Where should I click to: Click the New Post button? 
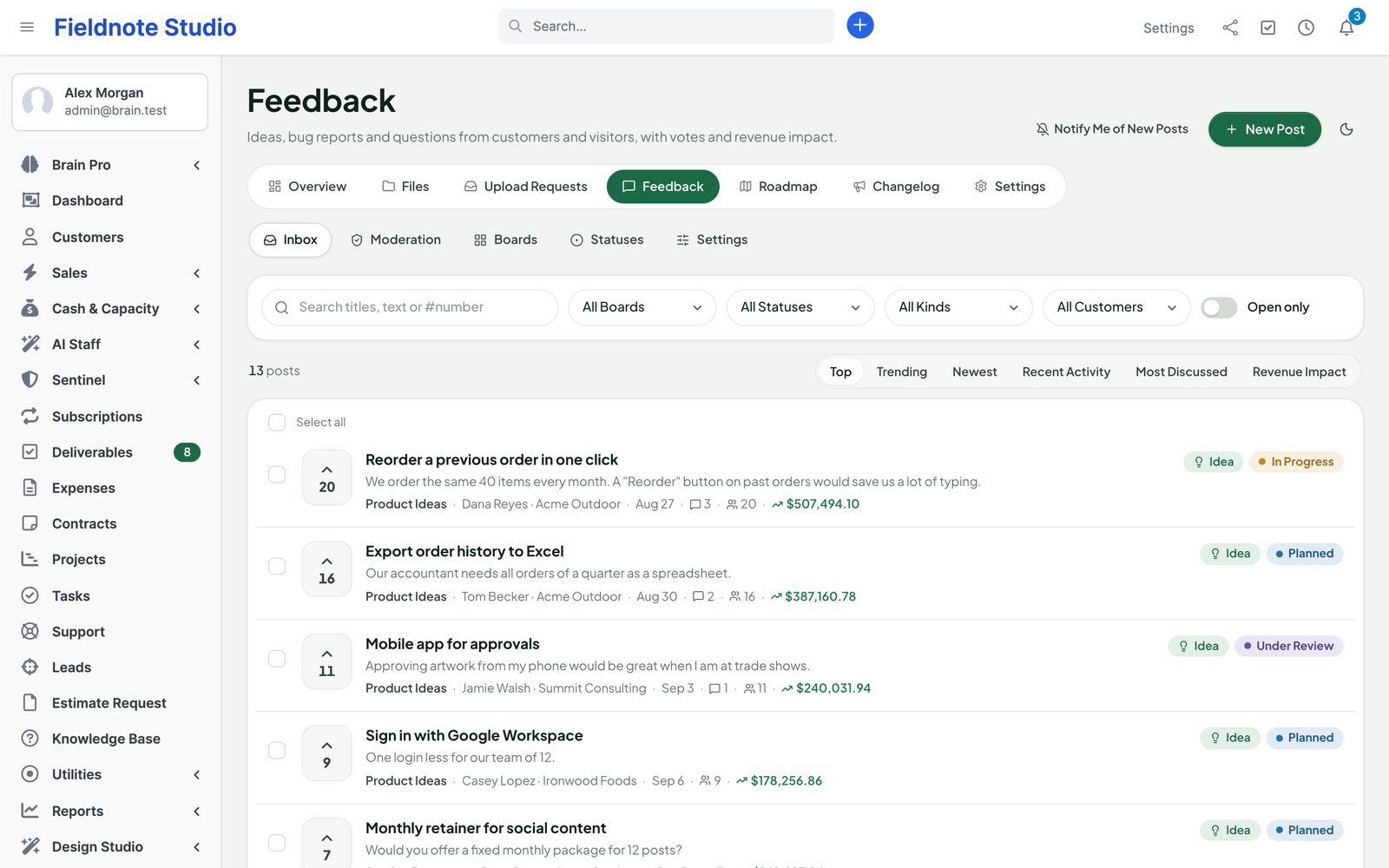pyautogui.click(x=1265, y=129)
